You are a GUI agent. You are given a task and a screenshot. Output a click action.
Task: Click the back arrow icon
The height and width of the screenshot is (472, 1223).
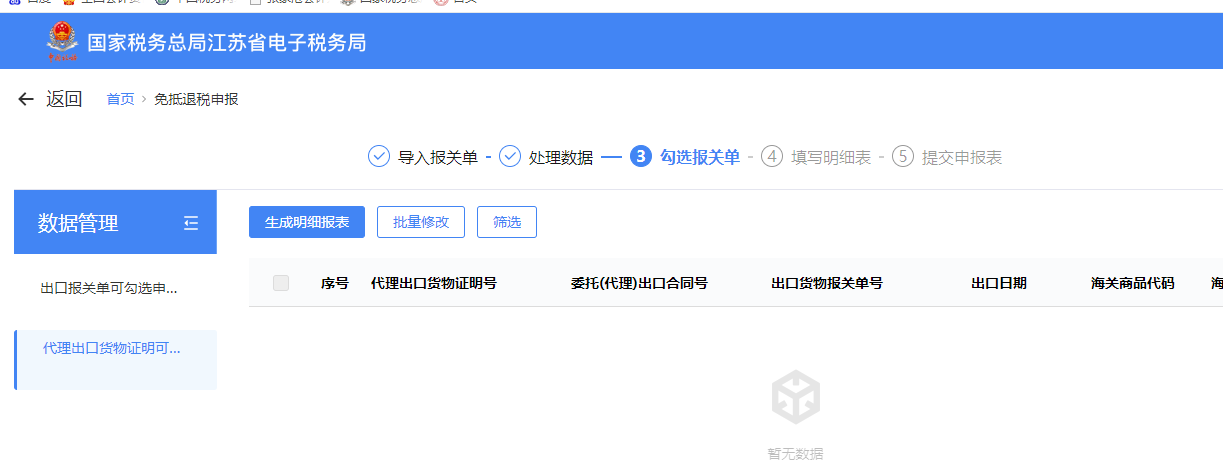26,99
